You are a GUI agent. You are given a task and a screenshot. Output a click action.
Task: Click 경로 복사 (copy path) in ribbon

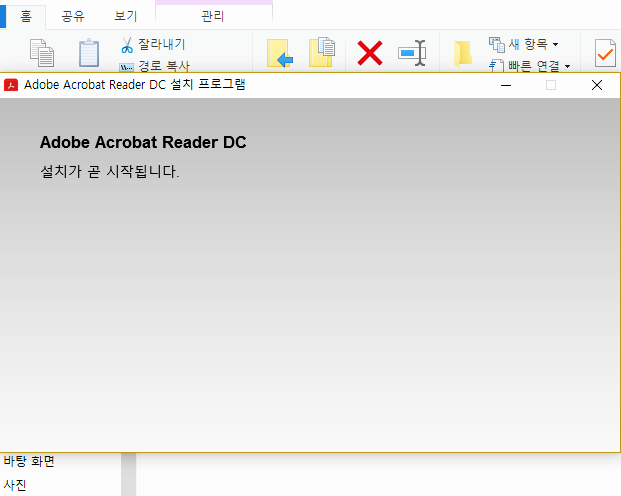(x=154, y=66)
